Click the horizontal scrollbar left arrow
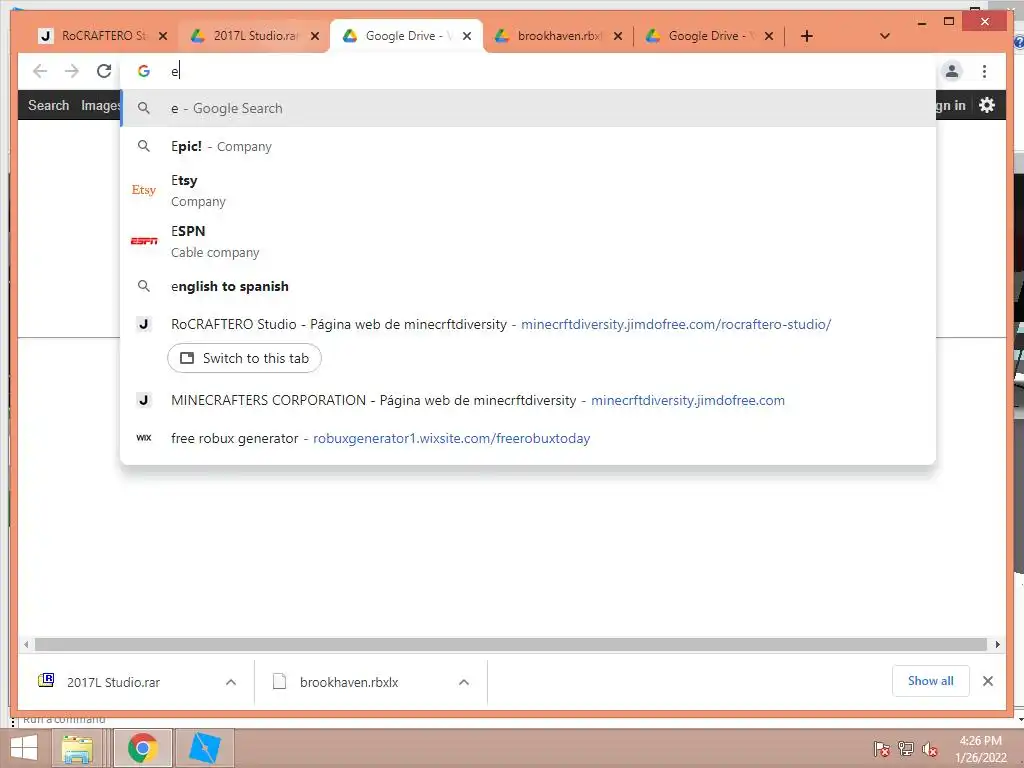 25,645
